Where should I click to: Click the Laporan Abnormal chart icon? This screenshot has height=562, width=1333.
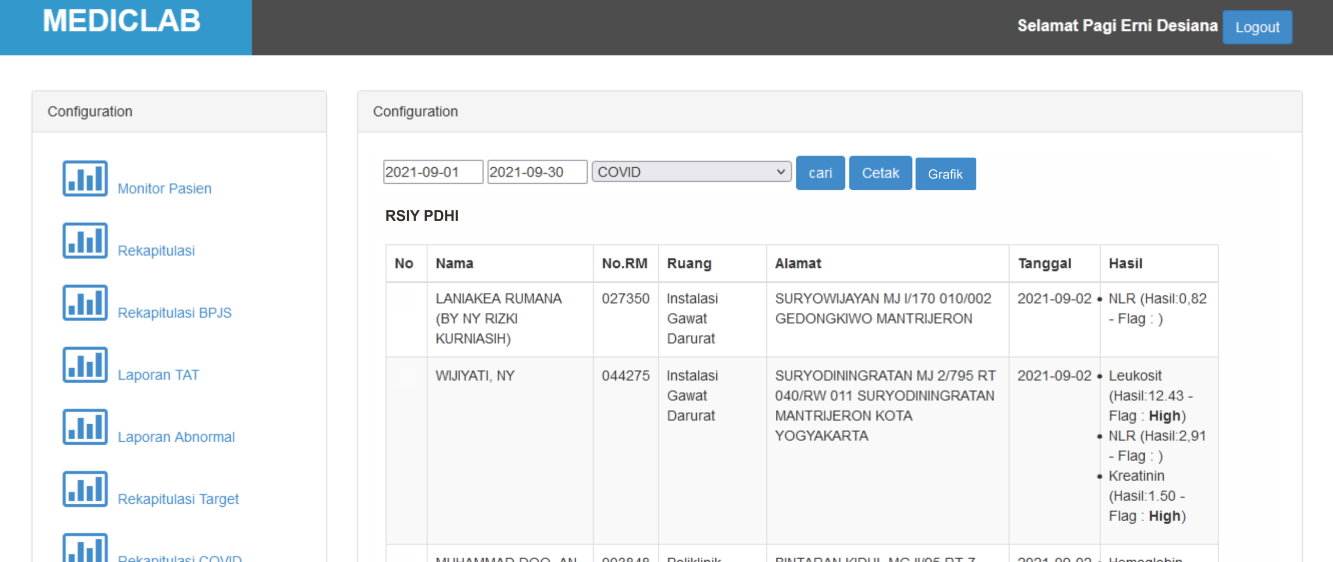85,427
